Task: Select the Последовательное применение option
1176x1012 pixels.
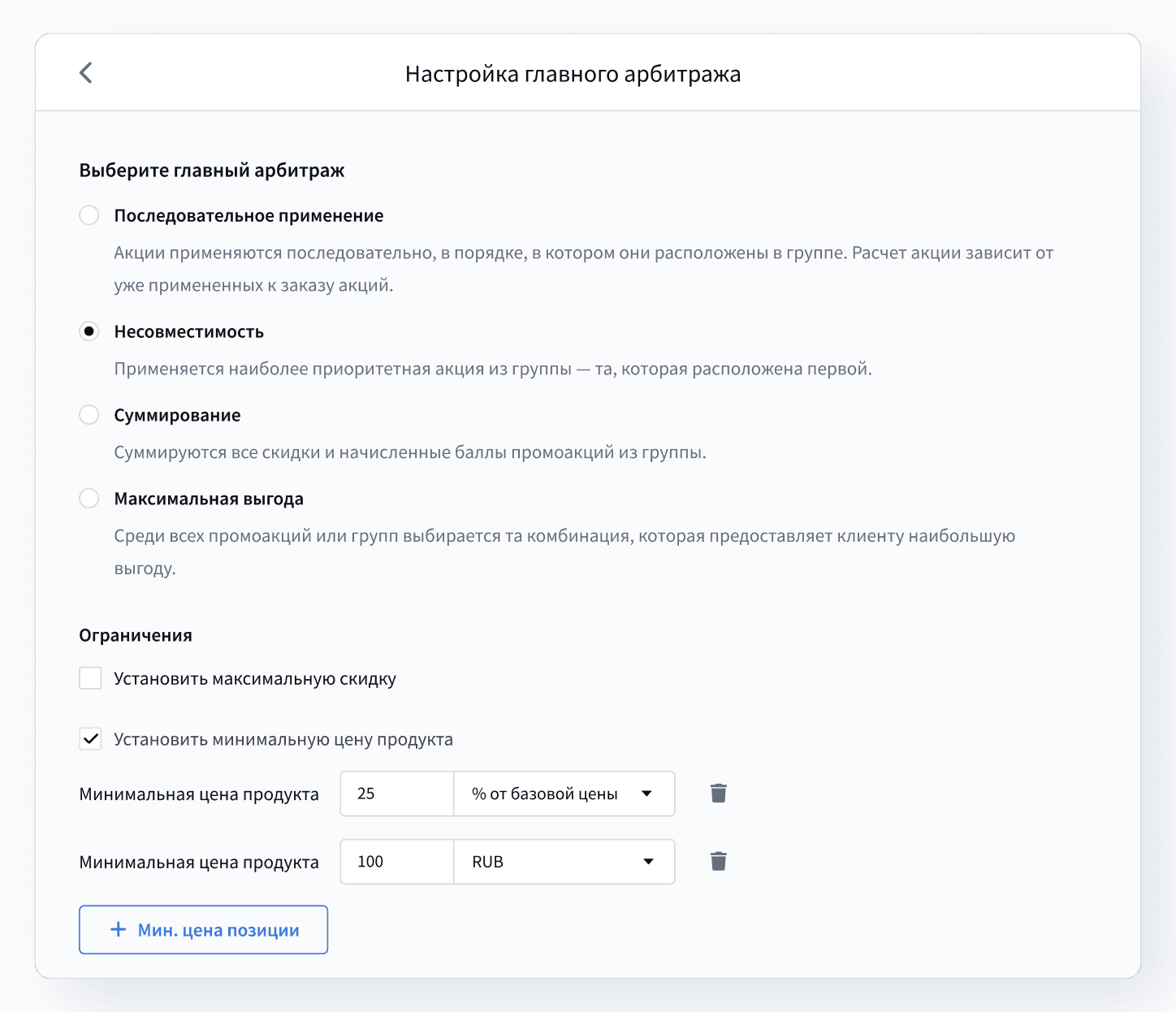Action: coord(89,215)
